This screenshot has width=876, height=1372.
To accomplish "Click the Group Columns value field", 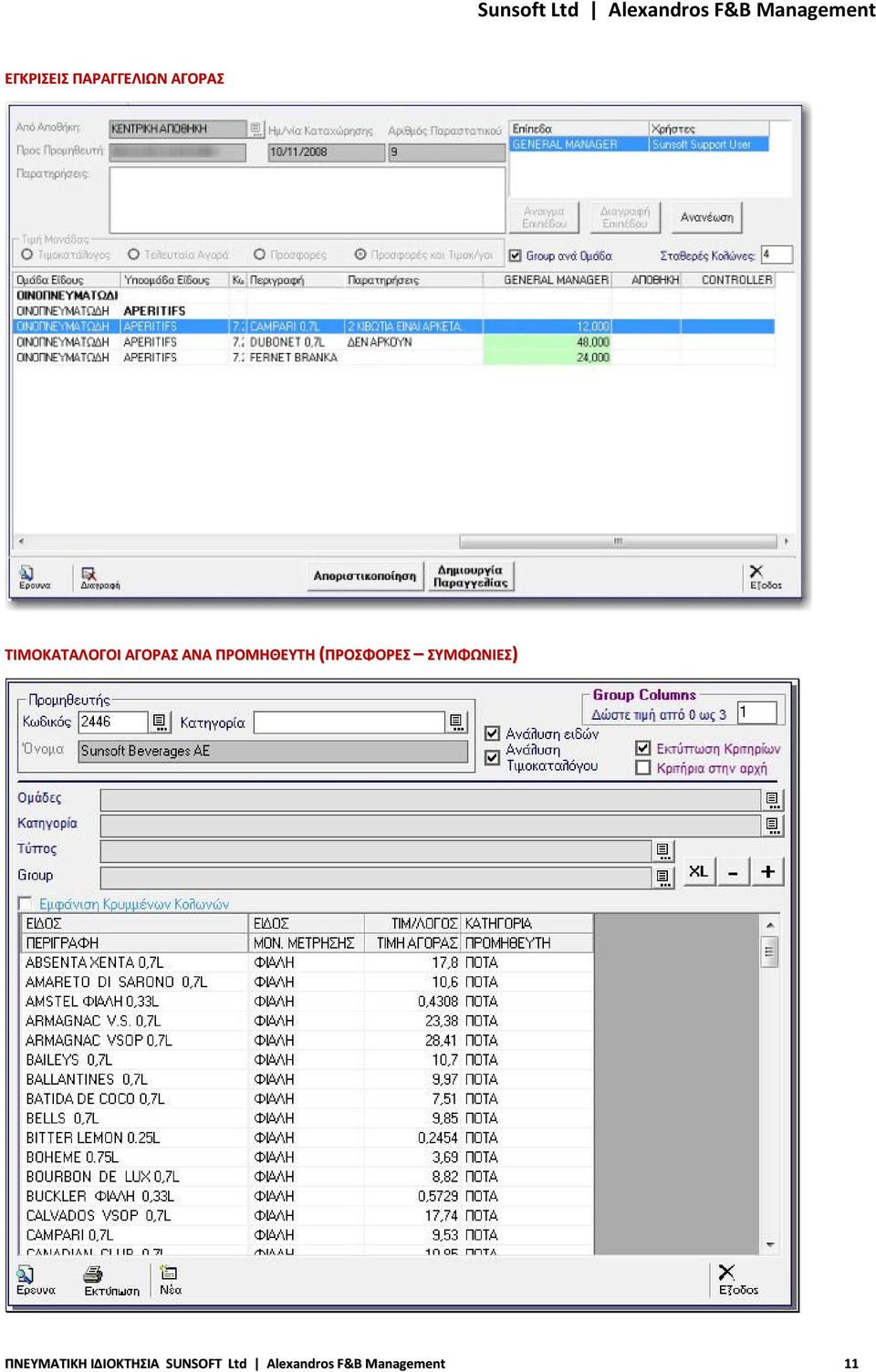I will pos(757,712).
